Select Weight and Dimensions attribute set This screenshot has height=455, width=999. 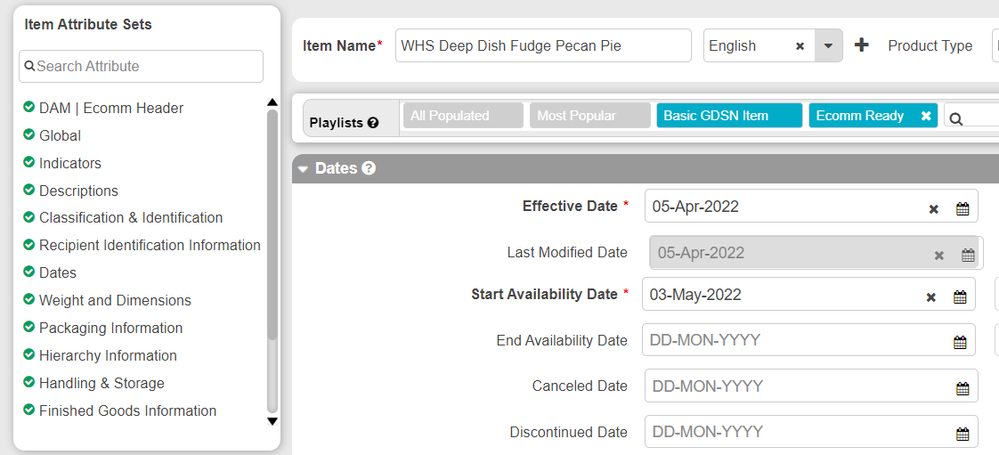click(x=115, y=300)
